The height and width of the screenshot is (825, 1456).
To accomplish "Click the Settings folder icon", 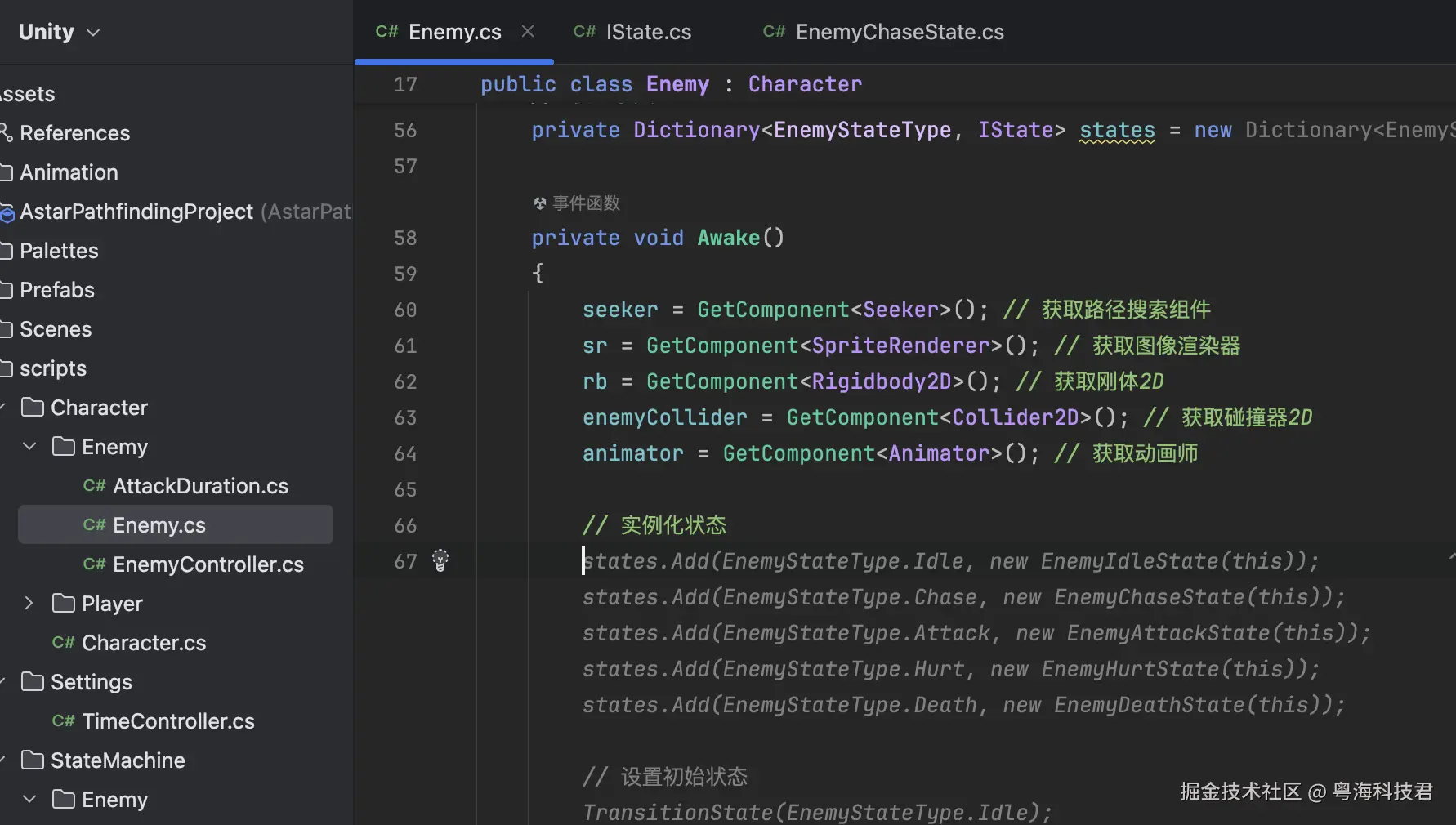I will pyautogui.click(x=33, y=682).
